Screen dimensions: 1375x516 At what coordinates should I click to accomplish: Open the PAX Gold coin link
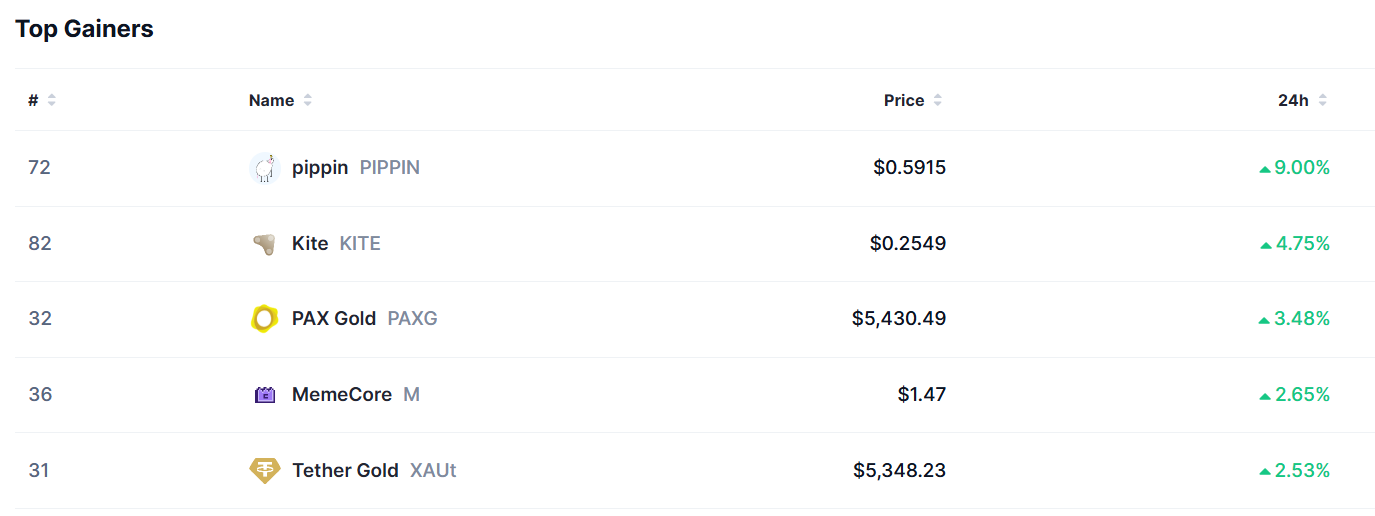click(x=334, y=319)
